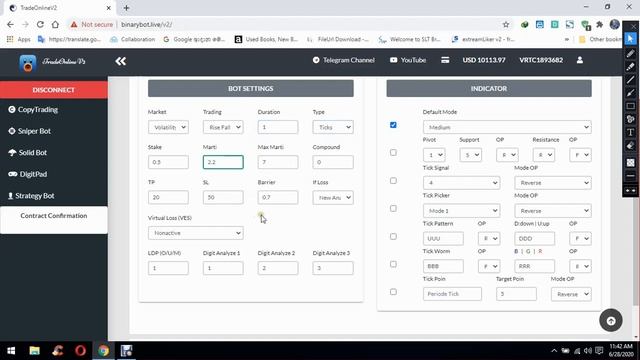Open the Support value dropdown
This screenshot has width=640, height=360.
click(470, 155)
